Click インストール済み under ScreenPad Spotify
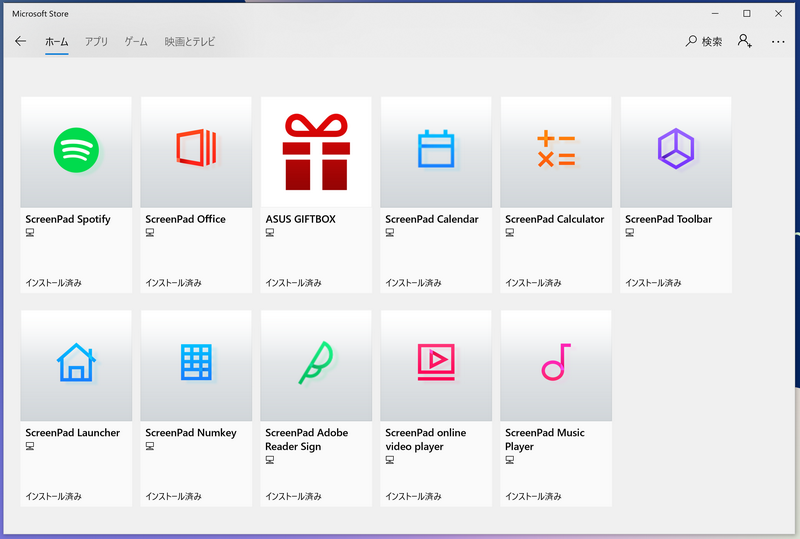Screen dimensions: 800x539 click(x=54, y=283)
